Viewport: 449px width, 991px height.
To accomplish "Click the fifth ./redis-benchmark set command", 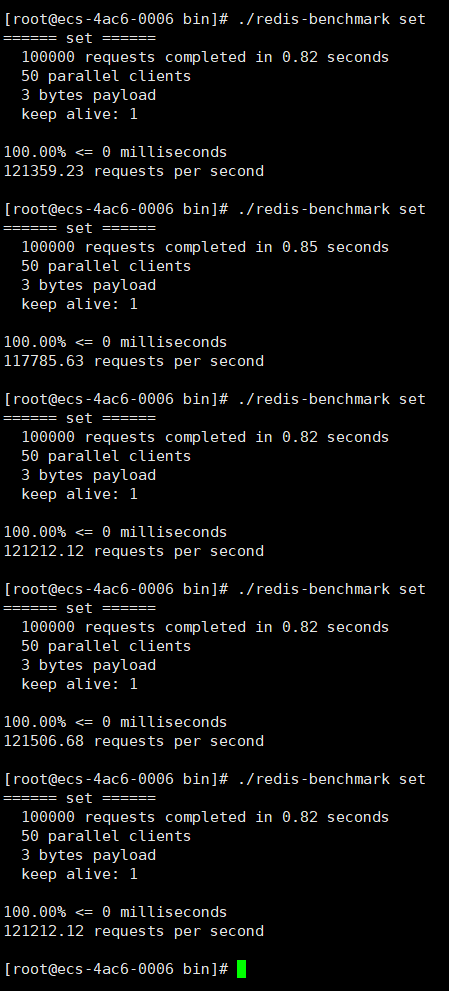I will pos(331,779).
